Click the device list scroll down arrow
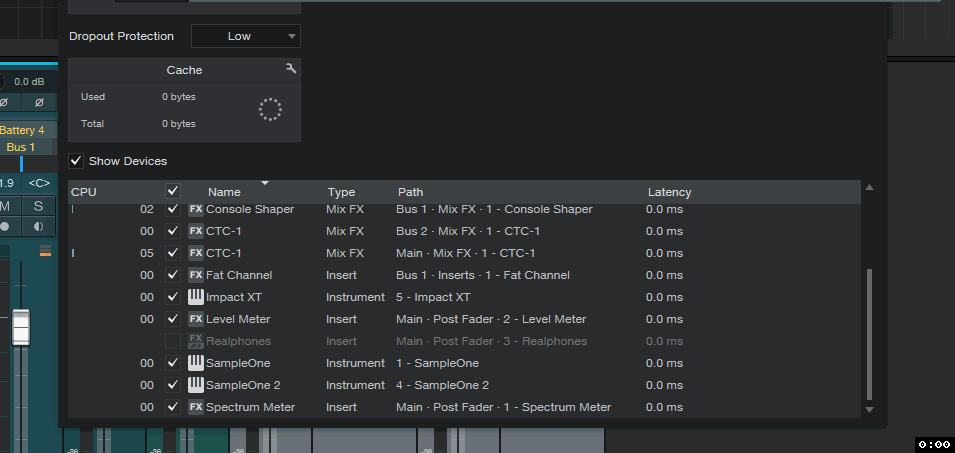Screen dimensions: 955x453 tap(869, 410)
